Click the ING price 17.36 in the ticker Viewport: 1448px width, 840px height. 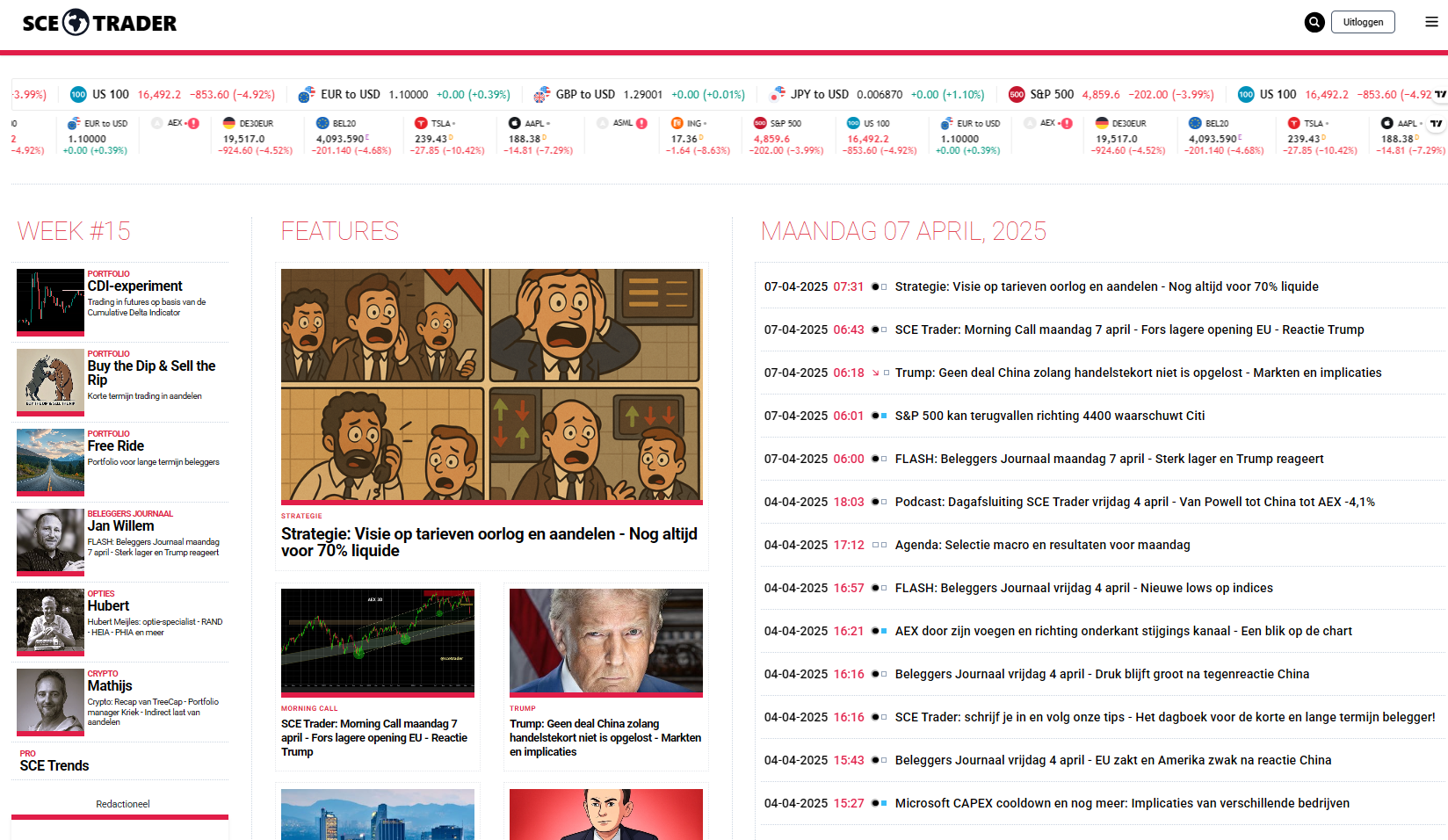(684, 139)
